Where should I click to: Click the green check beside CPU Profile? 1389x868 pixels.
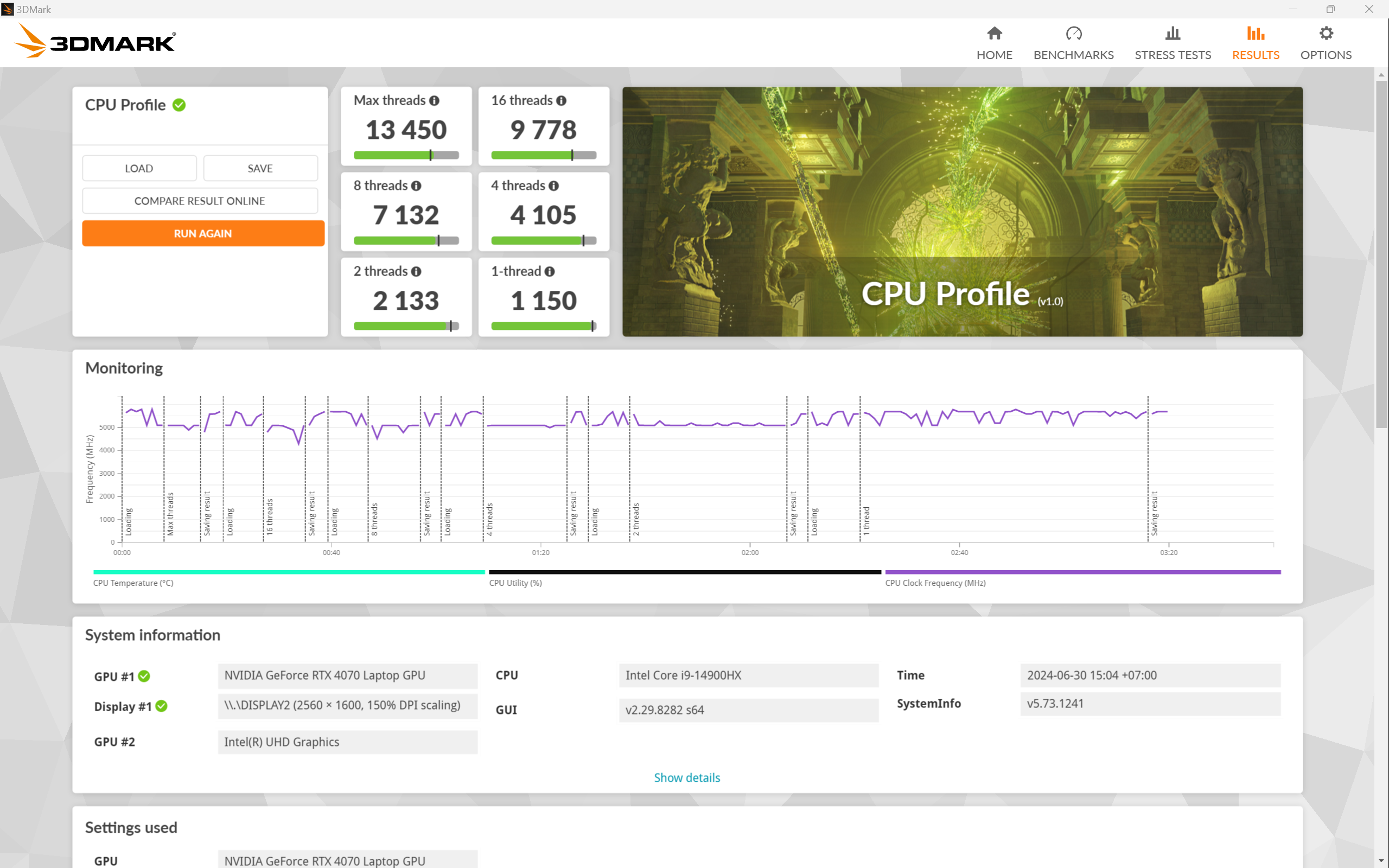[179, 105]
